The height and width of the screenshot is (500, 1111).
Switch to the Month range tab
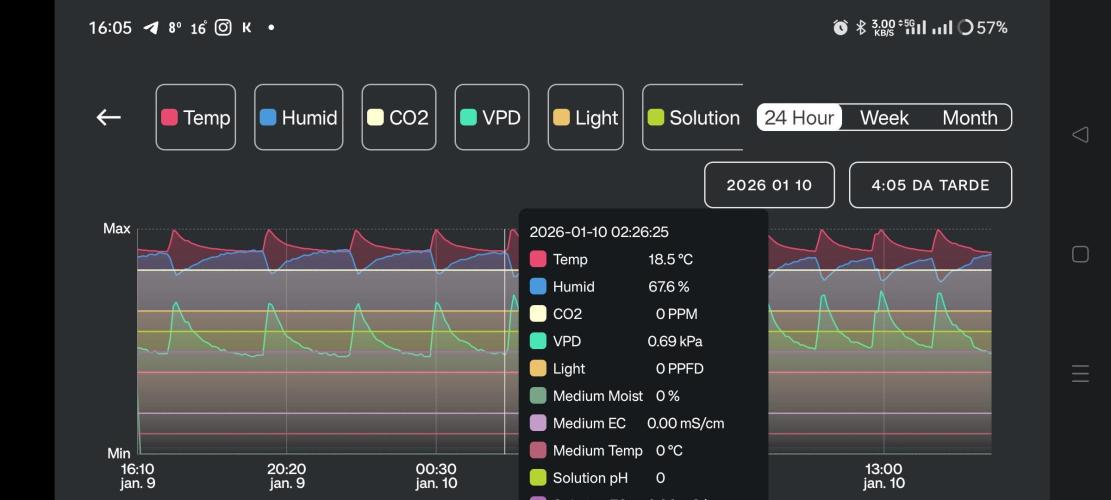pyautogui.click(x=969, y=117)
